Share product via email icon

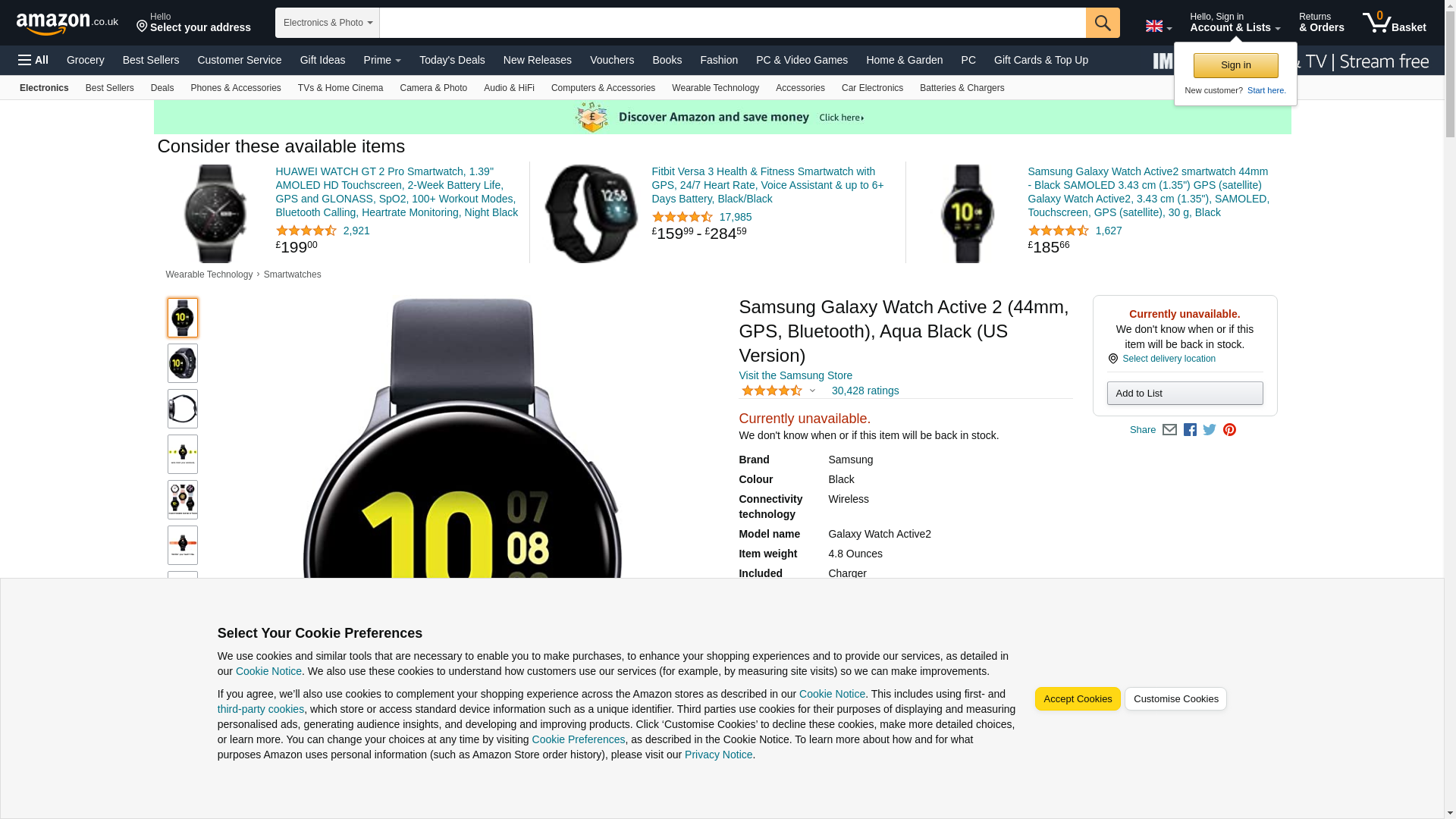pyautogui.click(x=1169, y=430)
